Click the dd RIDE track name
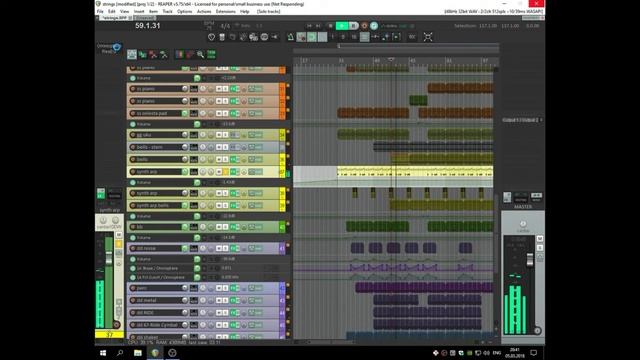This screenshot has width=640, height=360. click(145, 313)
